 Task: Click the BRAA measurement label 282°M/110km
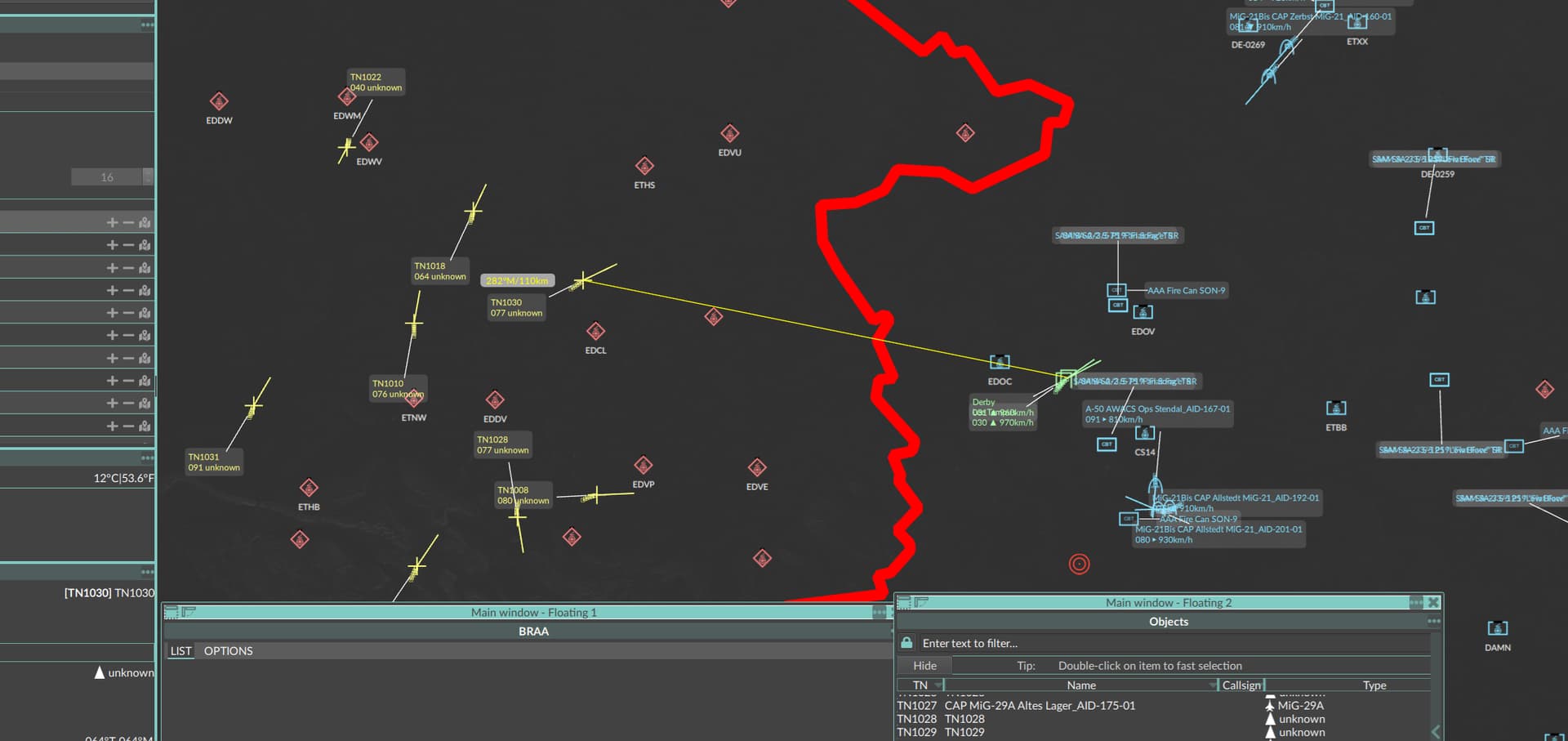pyautogui.click(x=517, y=280)
